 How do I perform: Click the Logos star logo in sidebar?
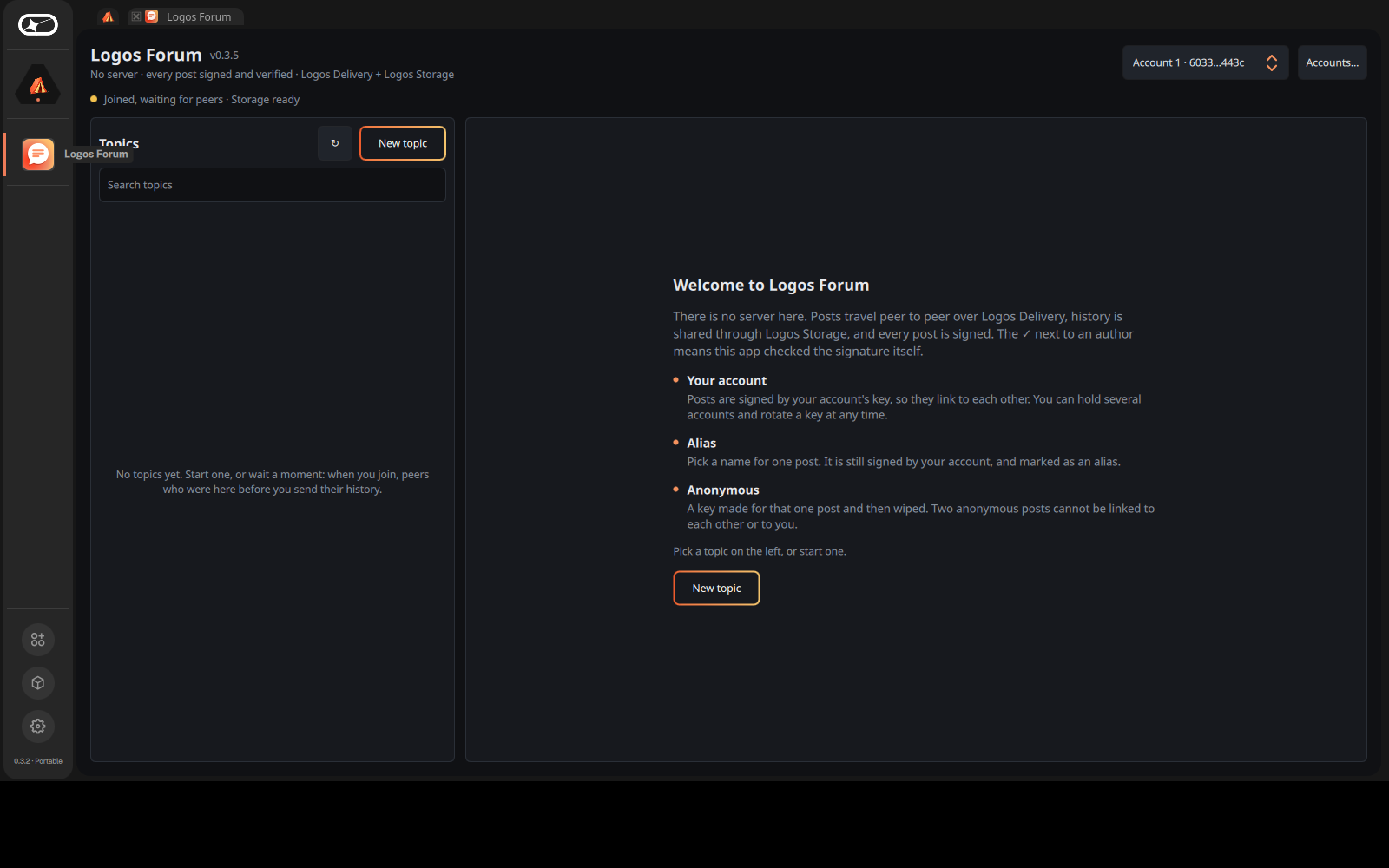pos(38,25)
